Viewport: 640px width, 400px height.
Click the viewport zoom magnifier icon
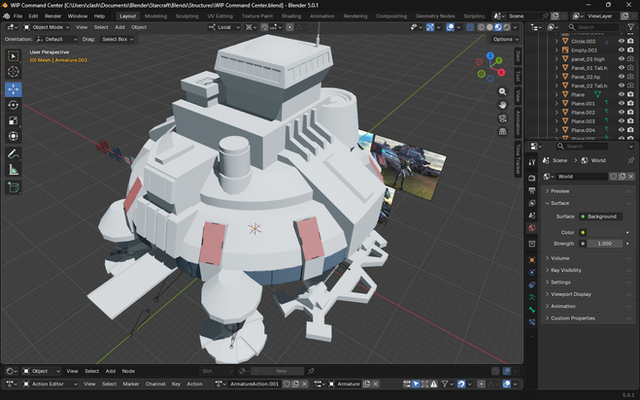503,89
